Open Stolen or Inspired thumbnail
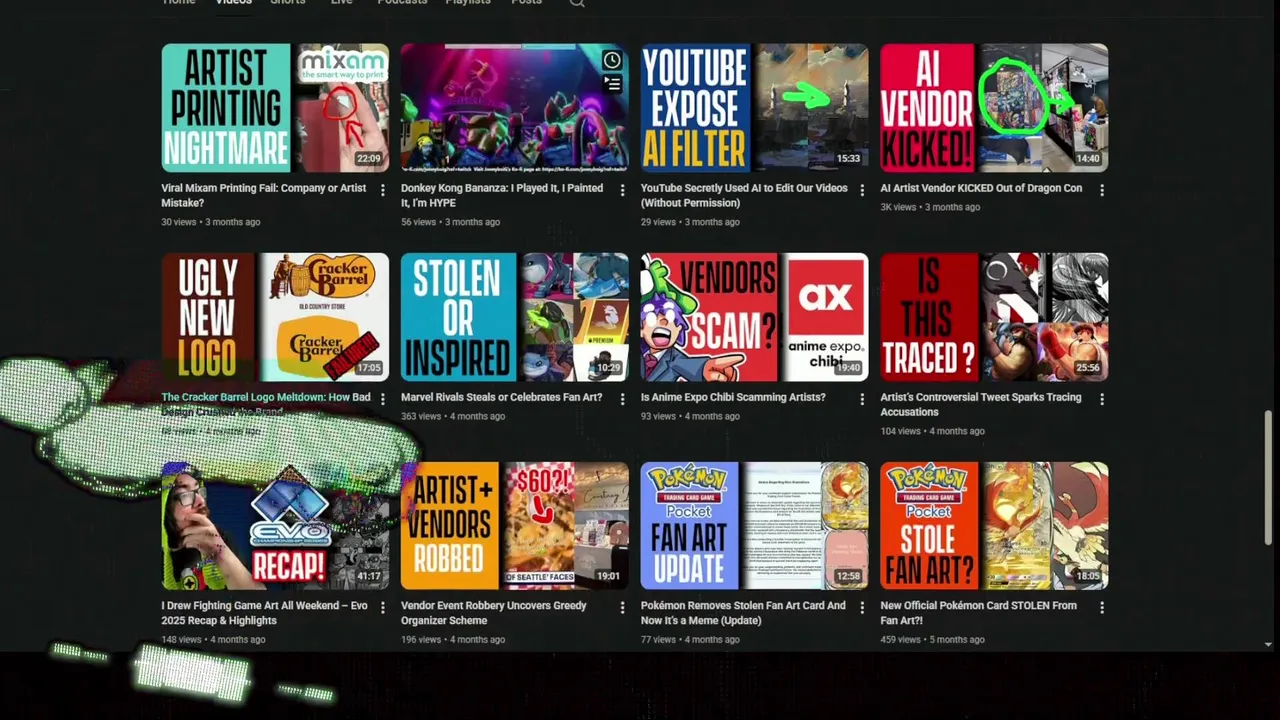The height and width of the screenshot is (720, 1280). pos(515,317)
